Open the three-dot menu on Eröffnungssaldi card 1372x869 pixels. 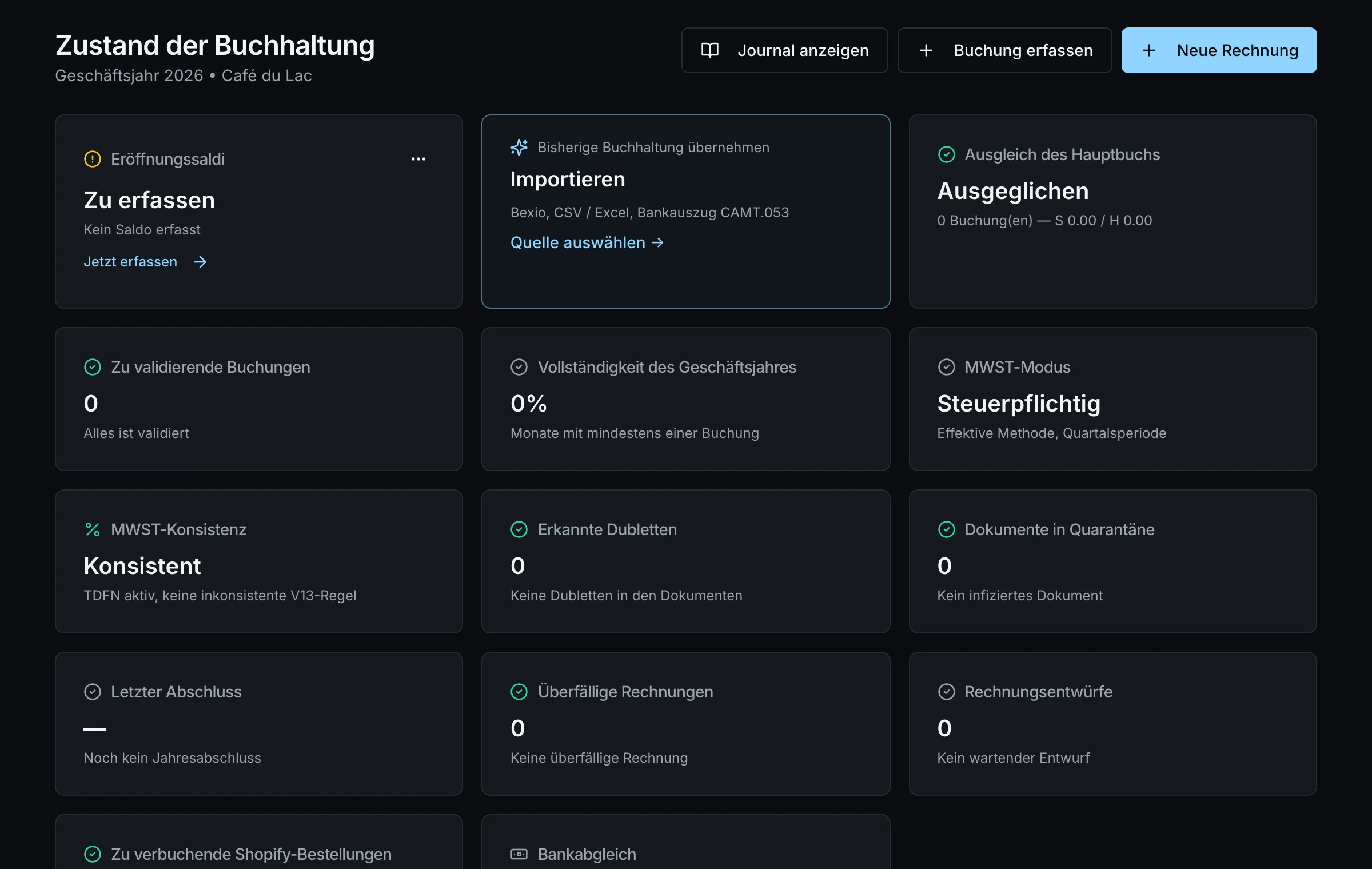pyautogui.click(x=418, y=159)
